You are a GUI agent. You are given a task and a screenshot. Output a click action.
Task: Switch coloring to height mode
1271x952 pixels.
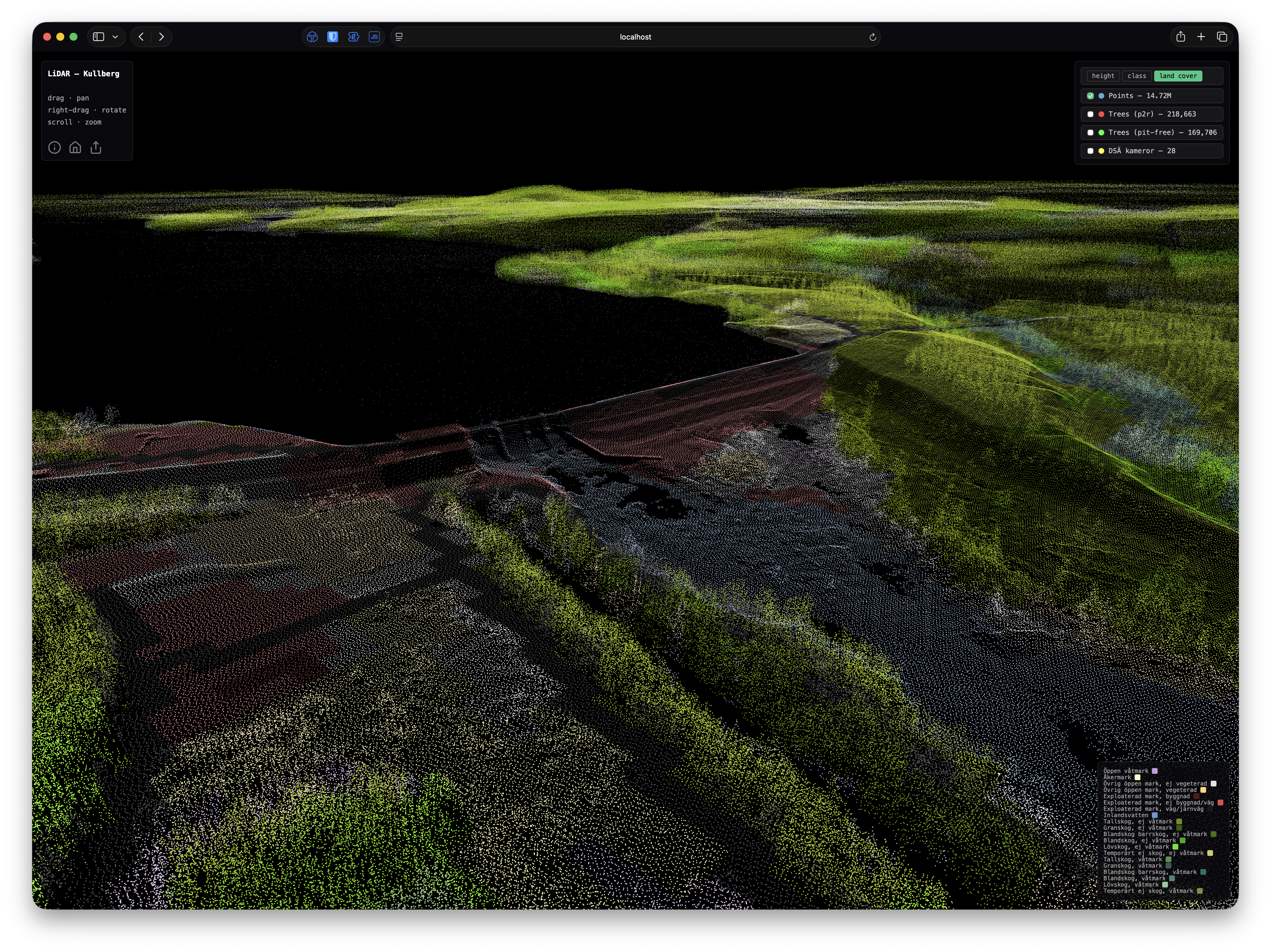coord(1103,76)
